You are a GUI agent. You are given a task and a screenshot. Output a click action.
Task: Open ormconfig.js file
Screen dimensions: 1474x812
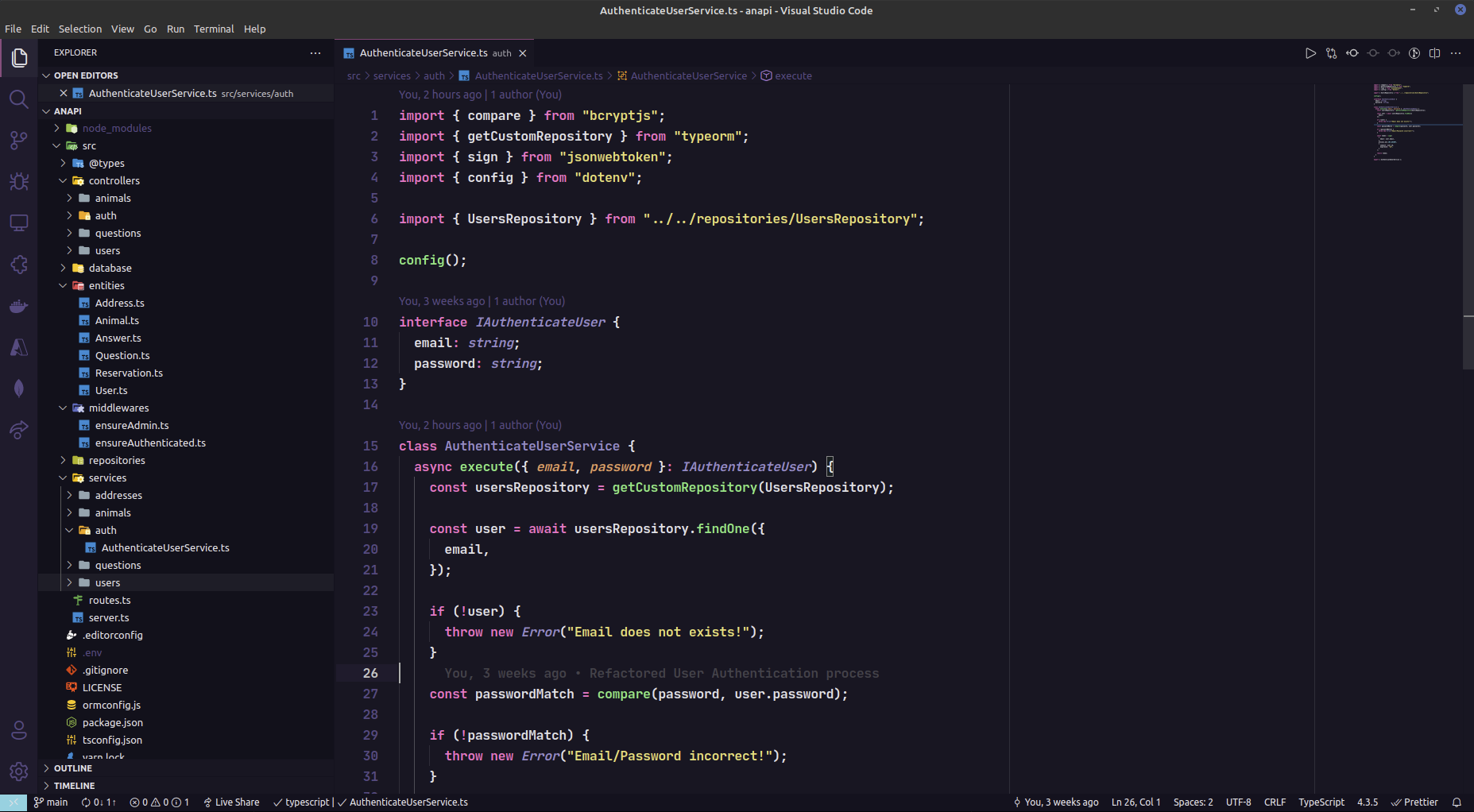coord(186,705)
